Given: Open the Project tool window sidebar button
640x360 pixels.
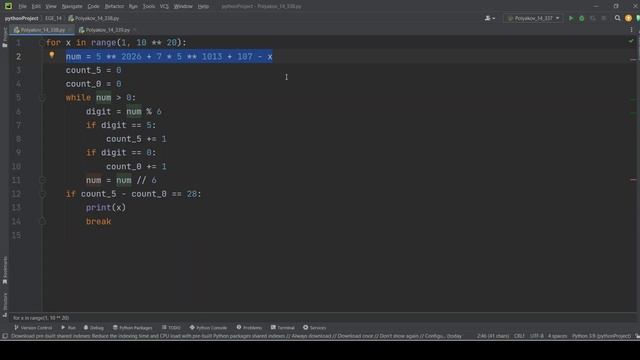Looking at the screenshot, I should pos(4,37).
